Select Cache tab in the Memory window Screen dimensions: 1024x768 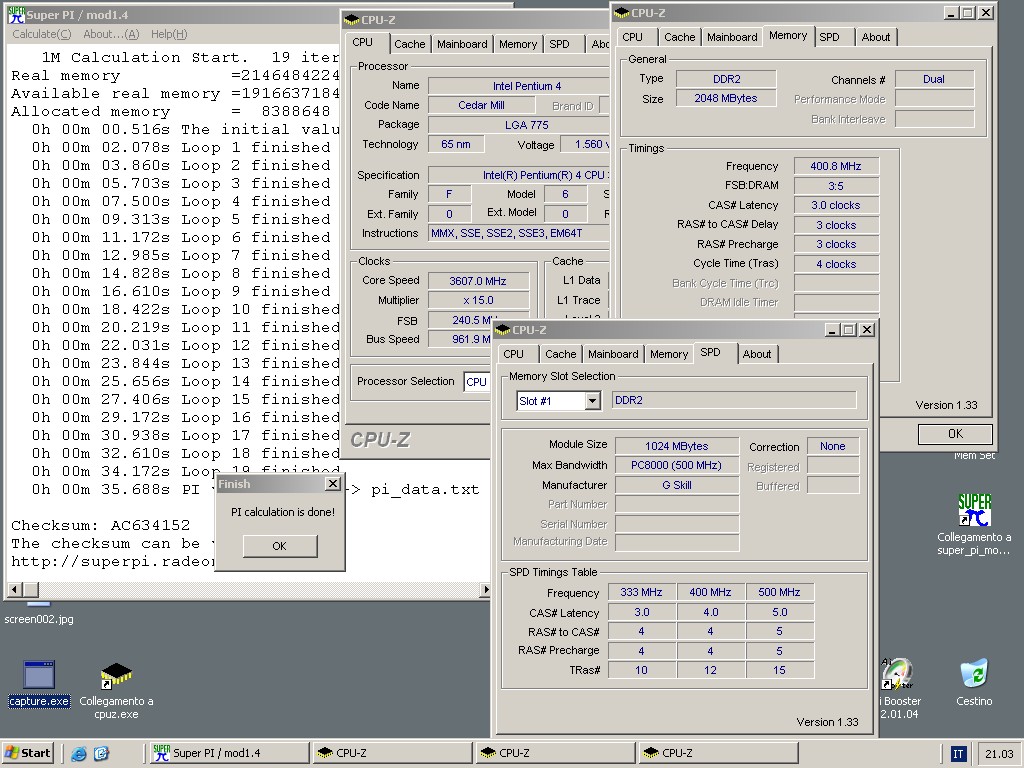click(679, 37)
